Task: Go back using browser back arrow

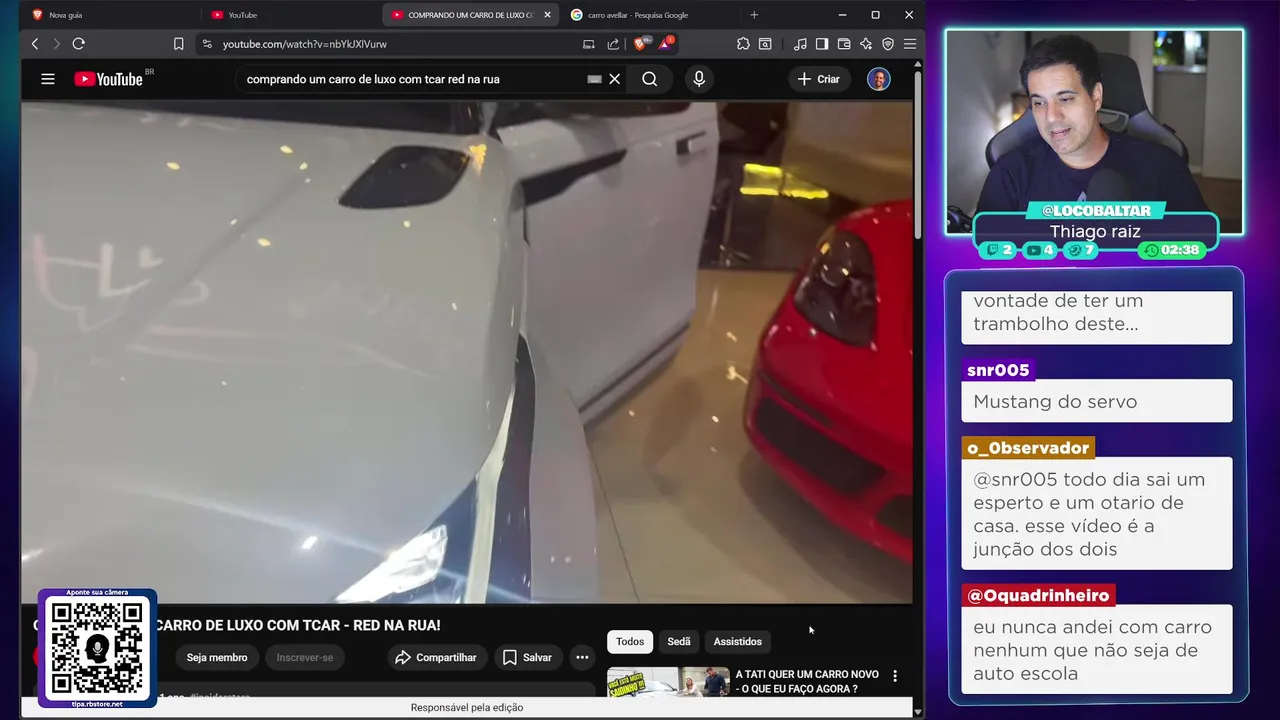Action: click(35, 44)
